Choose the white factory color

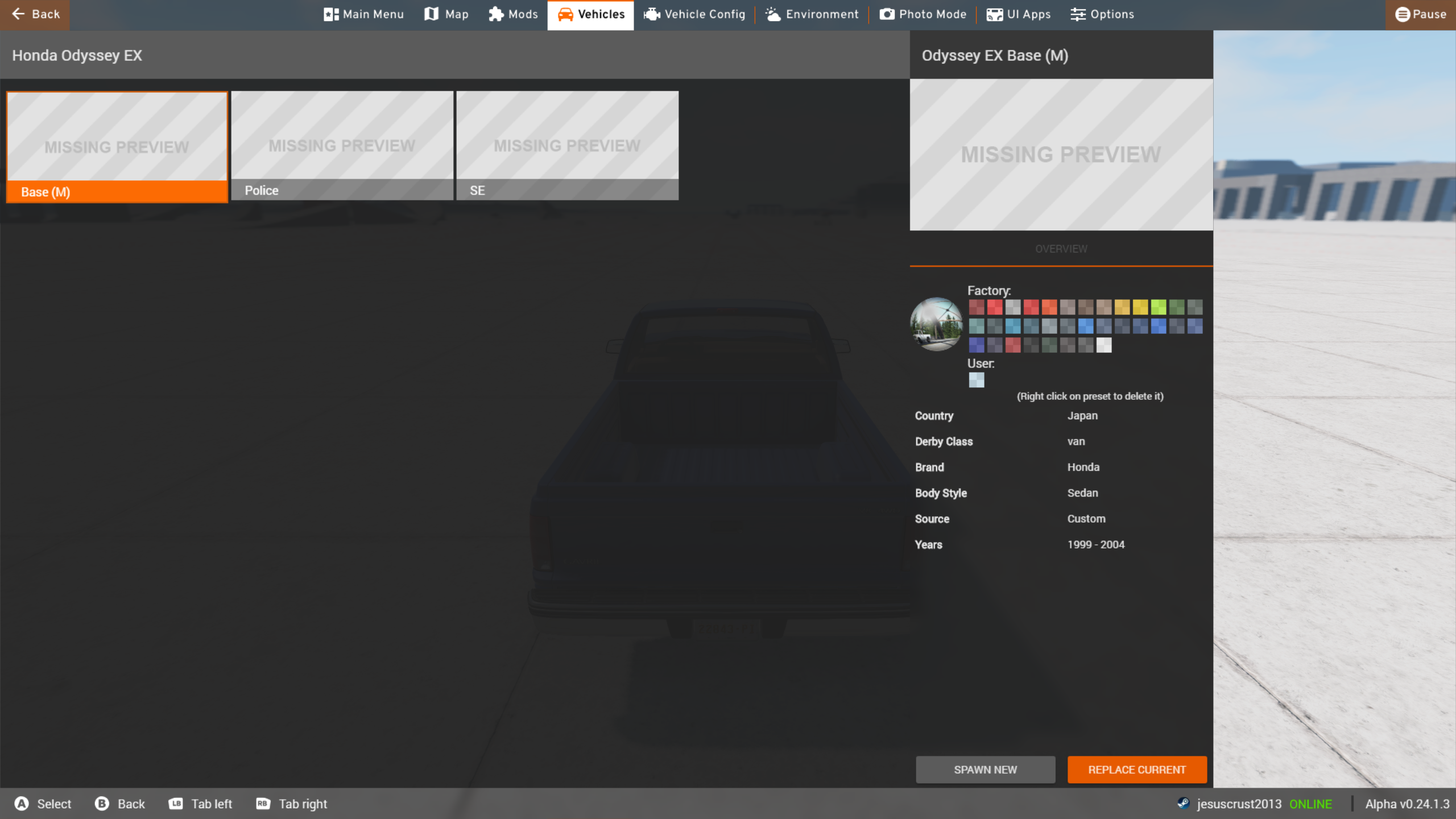click(1104, 345)
